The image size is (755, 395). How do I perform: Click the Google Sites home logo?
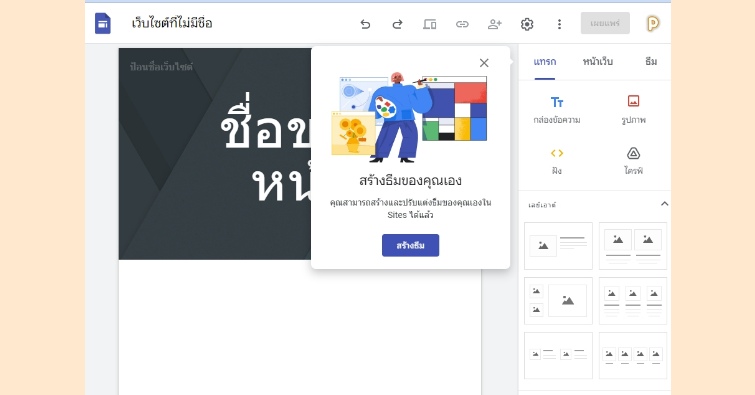point(103,24)
